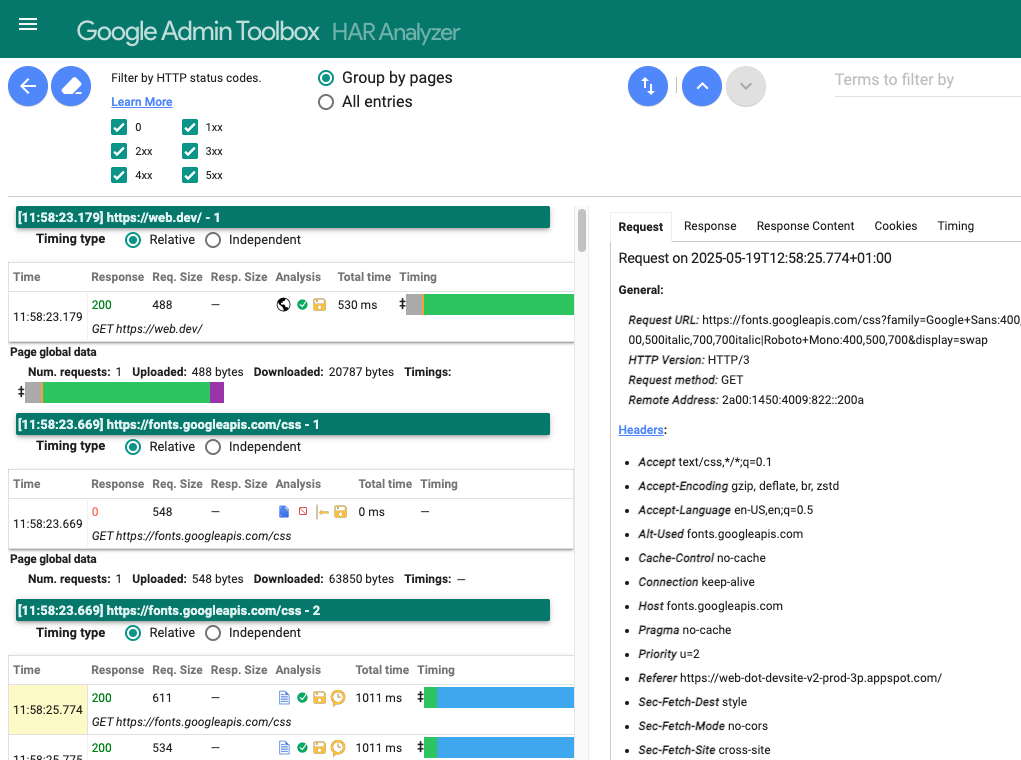The width and height of the screenshot is (1021, 760).
Task: Select Relative timing for web.dev page
Action: tap(133, 240)
